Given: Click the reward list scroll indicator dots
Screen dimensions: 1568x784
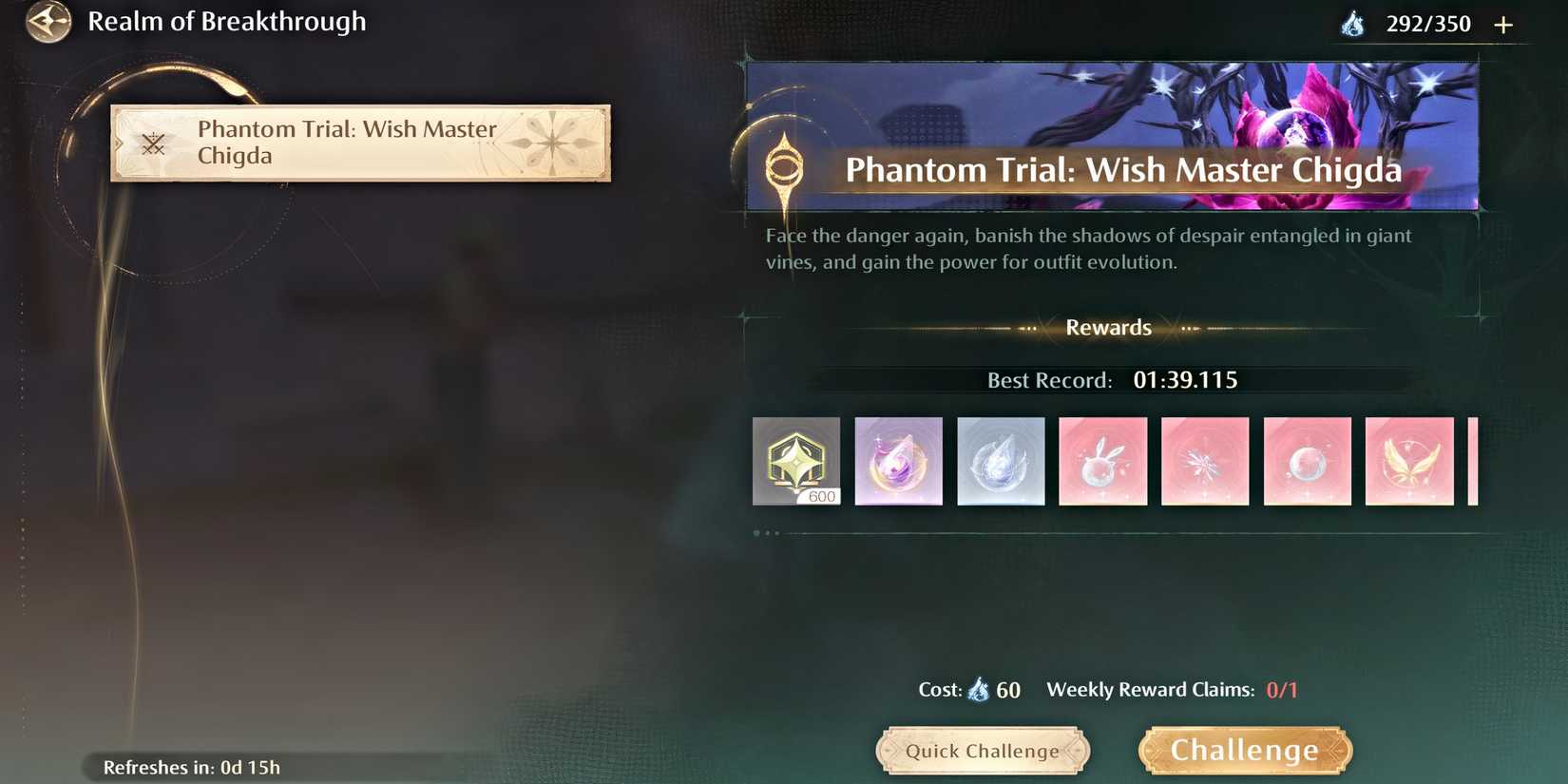Looking at the screenshot, I should 766,533.
